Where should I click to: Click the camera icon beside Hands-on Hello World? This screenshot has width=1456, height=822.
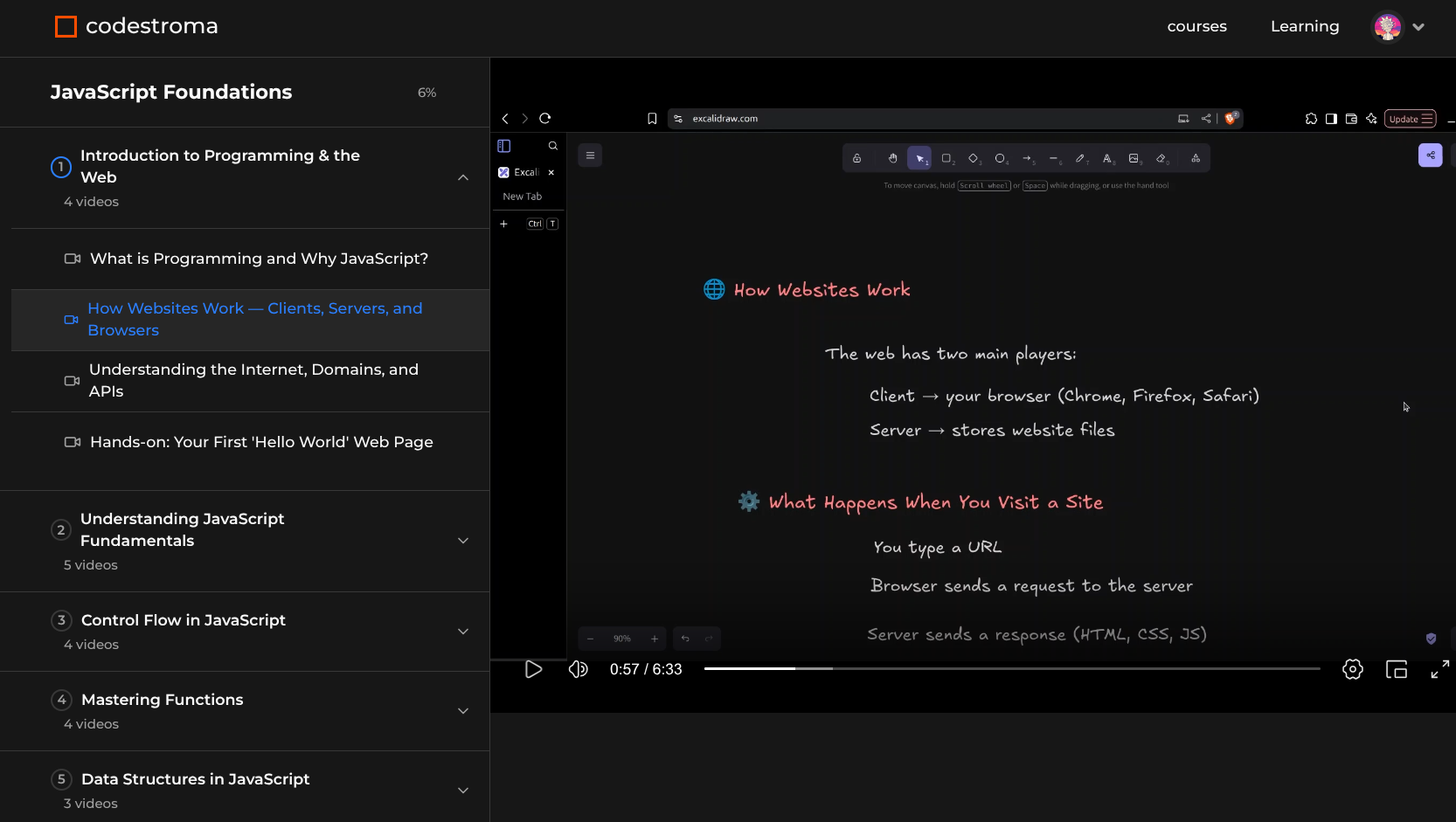click(73, 442)
